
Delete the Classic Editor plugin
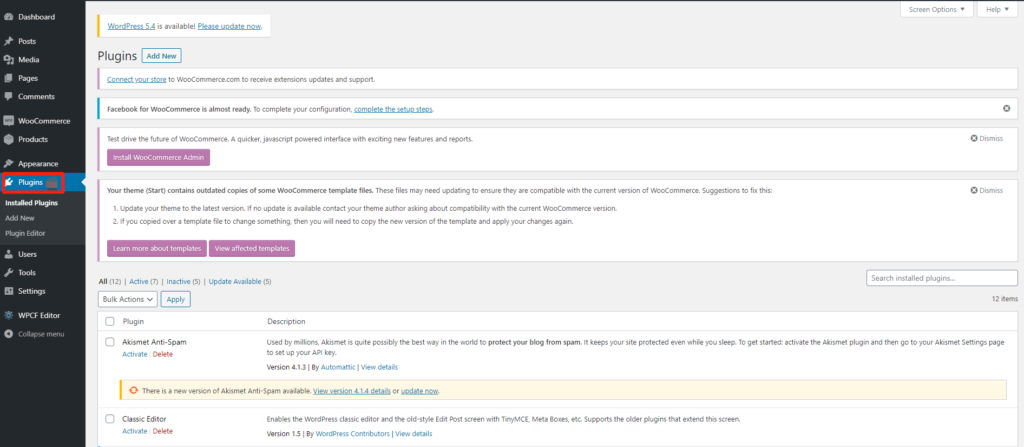click(x=163, y=431)
